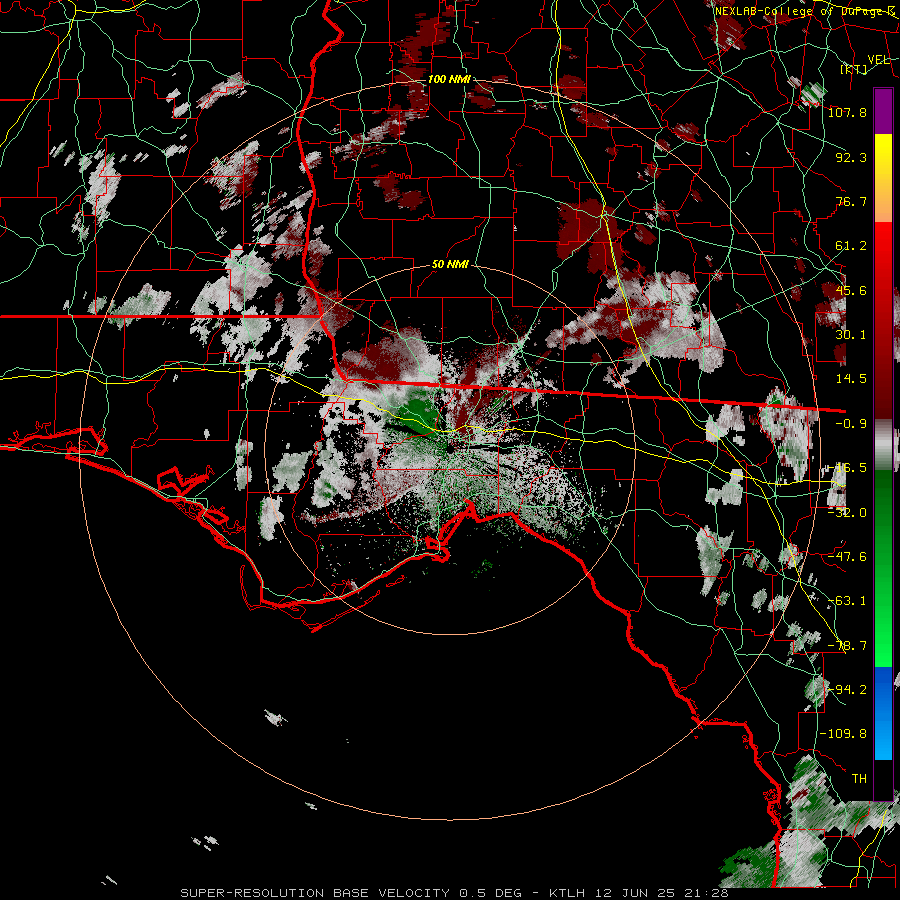Click the -78.7 velocity scale value

(x=847, y=646)
